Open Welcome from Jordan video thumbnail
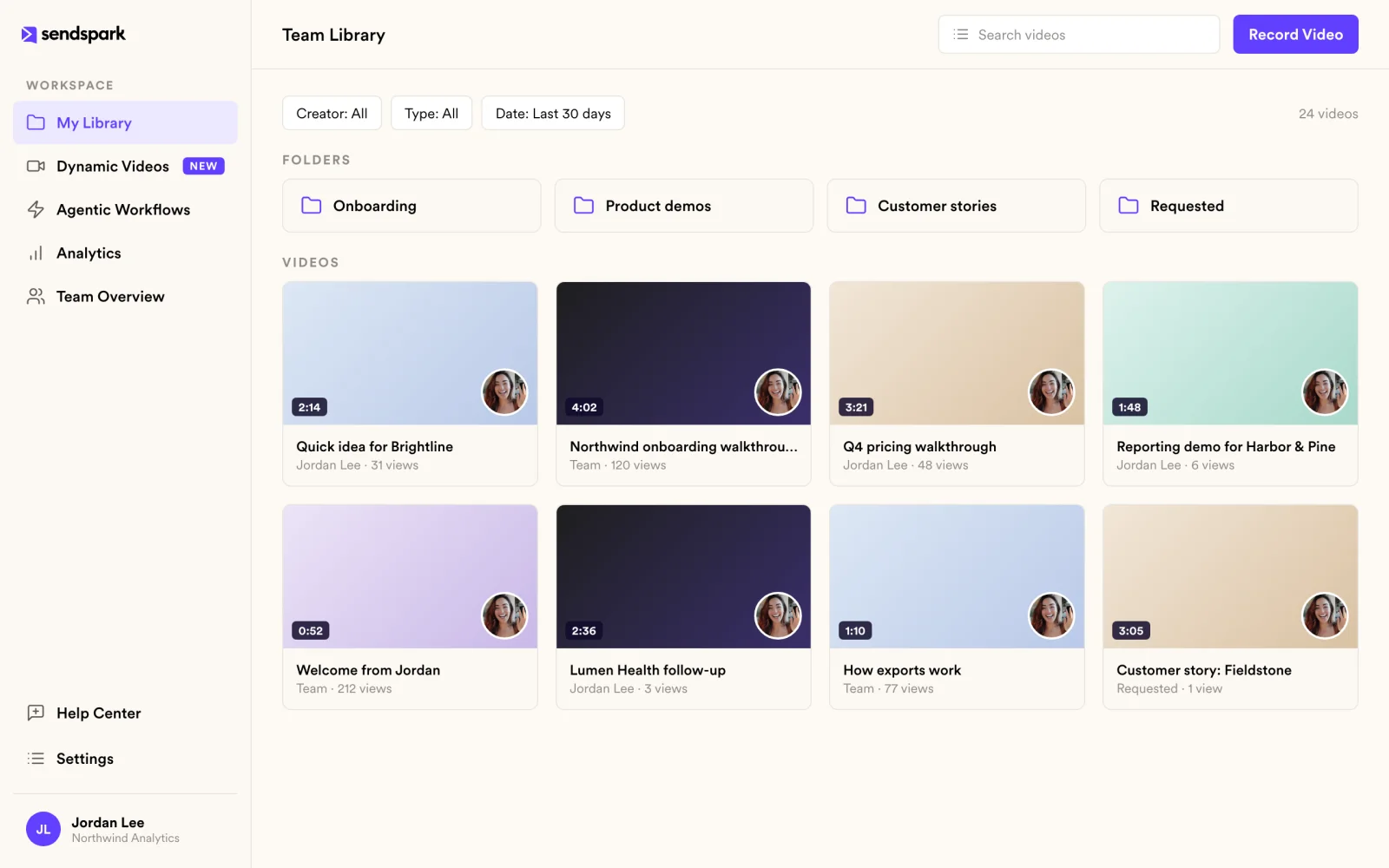Screen dimensions: 1389x868 pos(410,576)
